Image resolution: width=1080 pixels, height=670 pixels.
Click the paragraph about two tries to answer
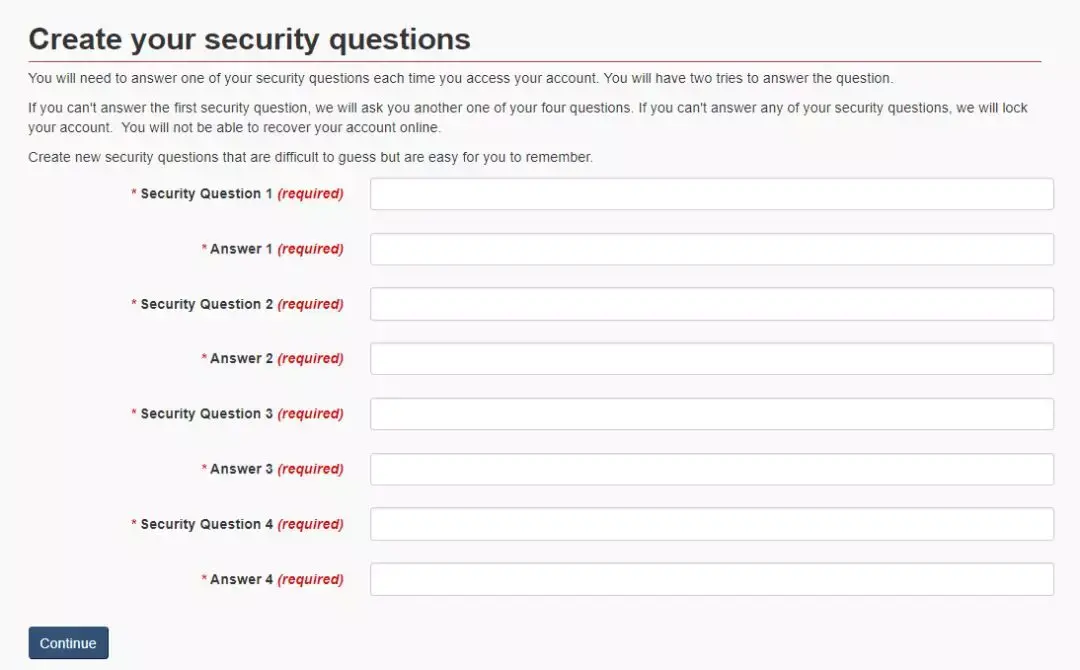[x=460, y=78]
